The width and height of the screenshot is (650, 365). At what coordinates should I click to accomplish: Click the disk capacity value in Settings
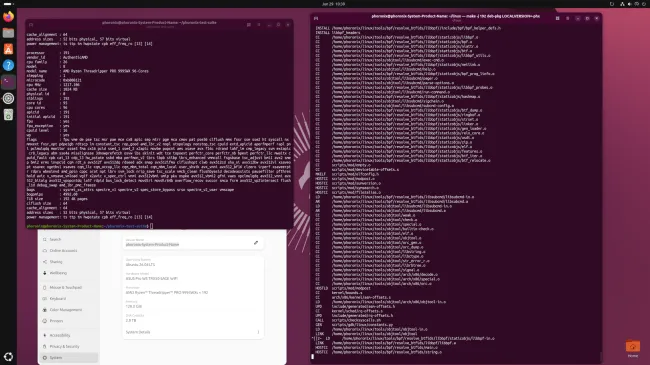coord(131,321)
